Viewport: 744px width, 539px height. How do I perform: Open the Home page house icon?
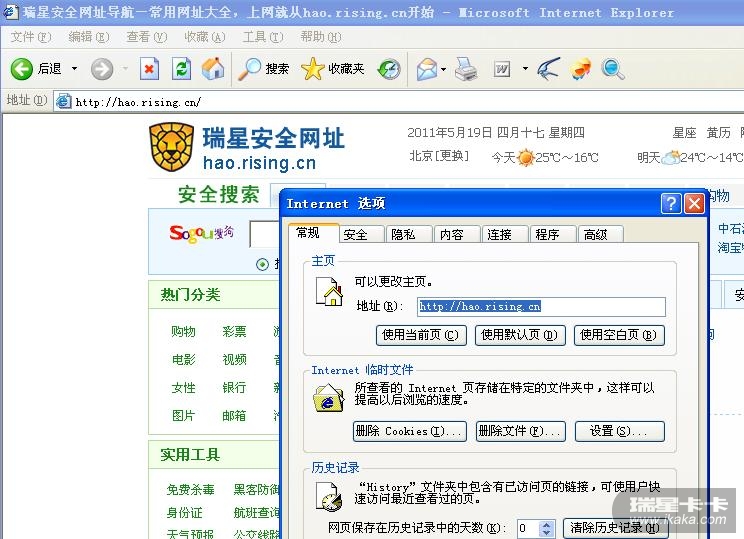213,69
